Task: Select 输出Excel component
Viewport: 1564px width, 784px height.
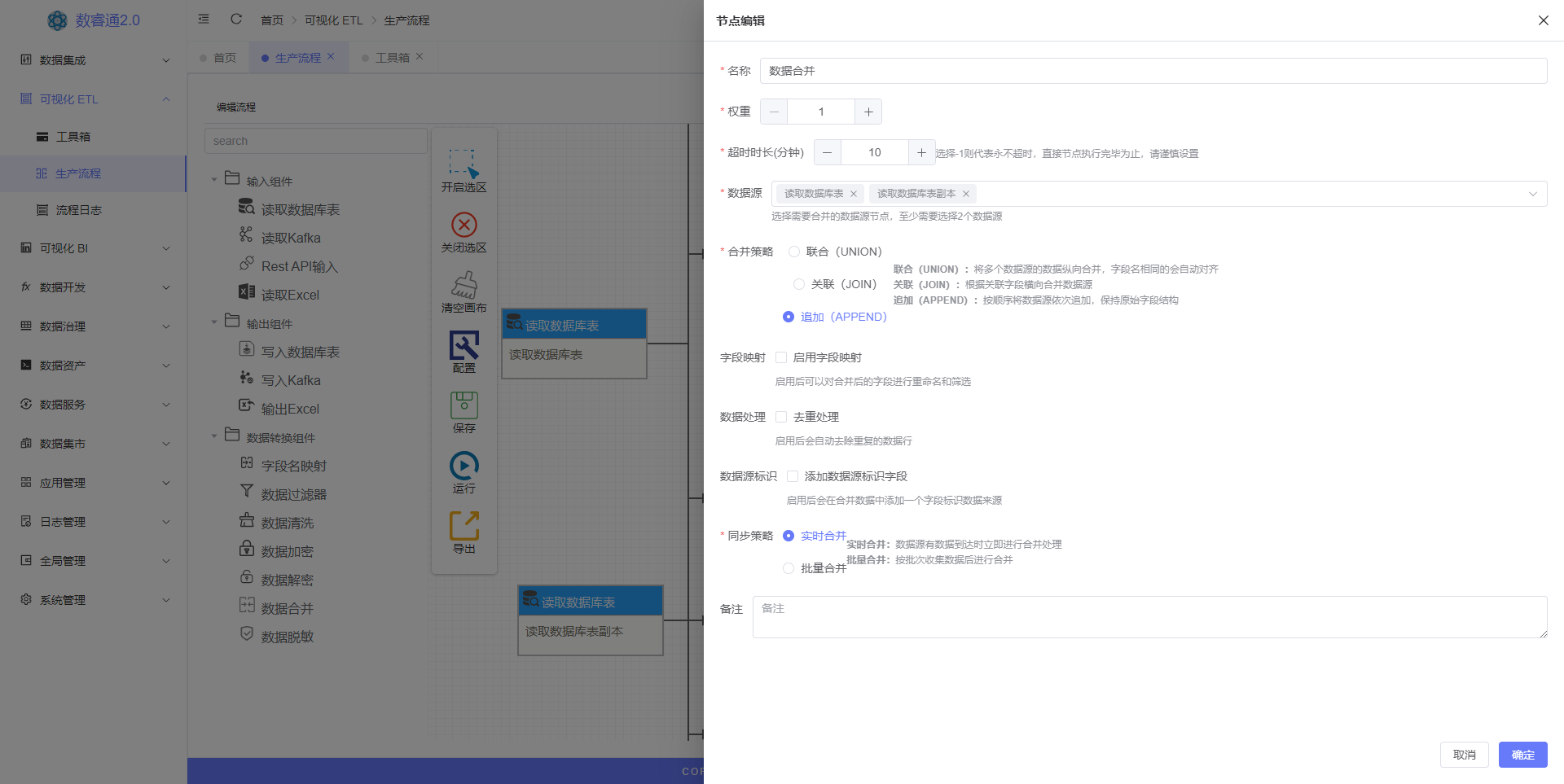Action: tap(290, 409)
